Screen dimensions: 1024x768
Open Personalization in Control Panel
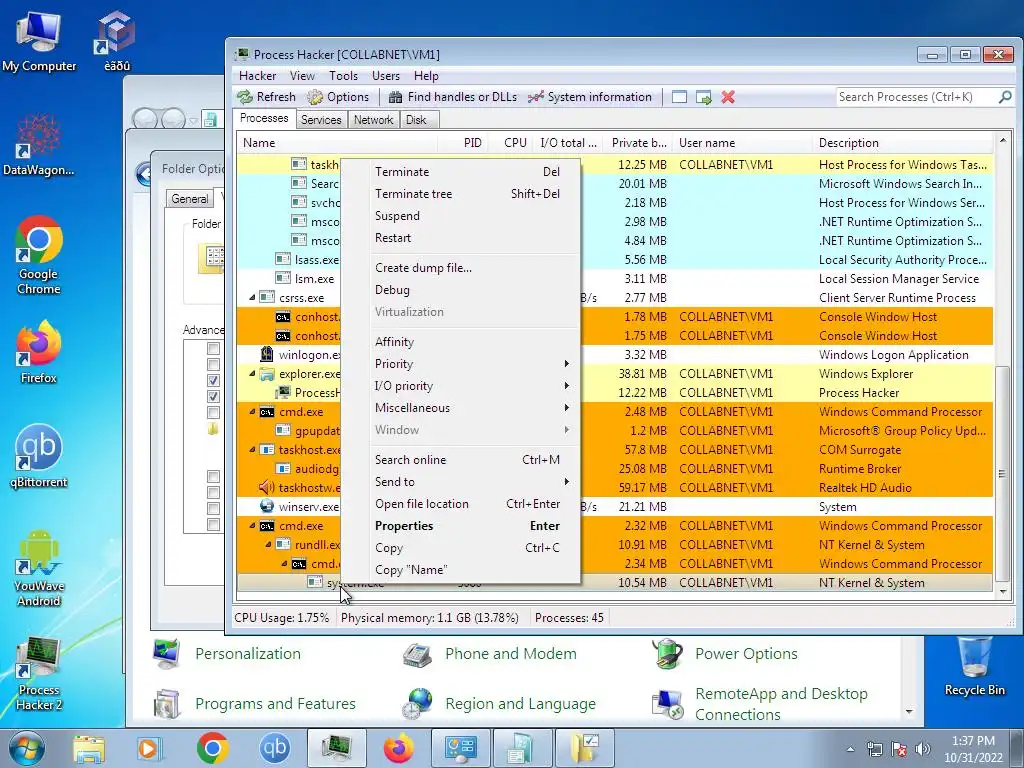pos(248,654)
